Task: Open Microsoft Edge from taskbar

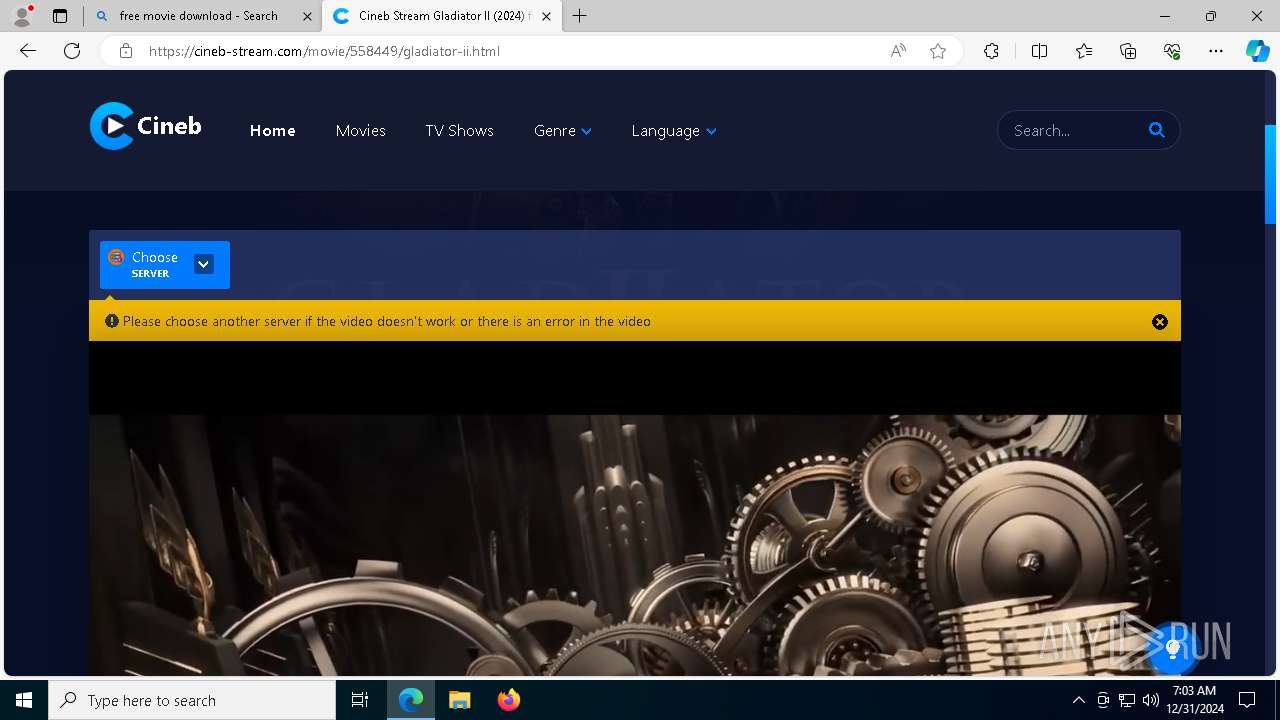Action: coord(411,700)
